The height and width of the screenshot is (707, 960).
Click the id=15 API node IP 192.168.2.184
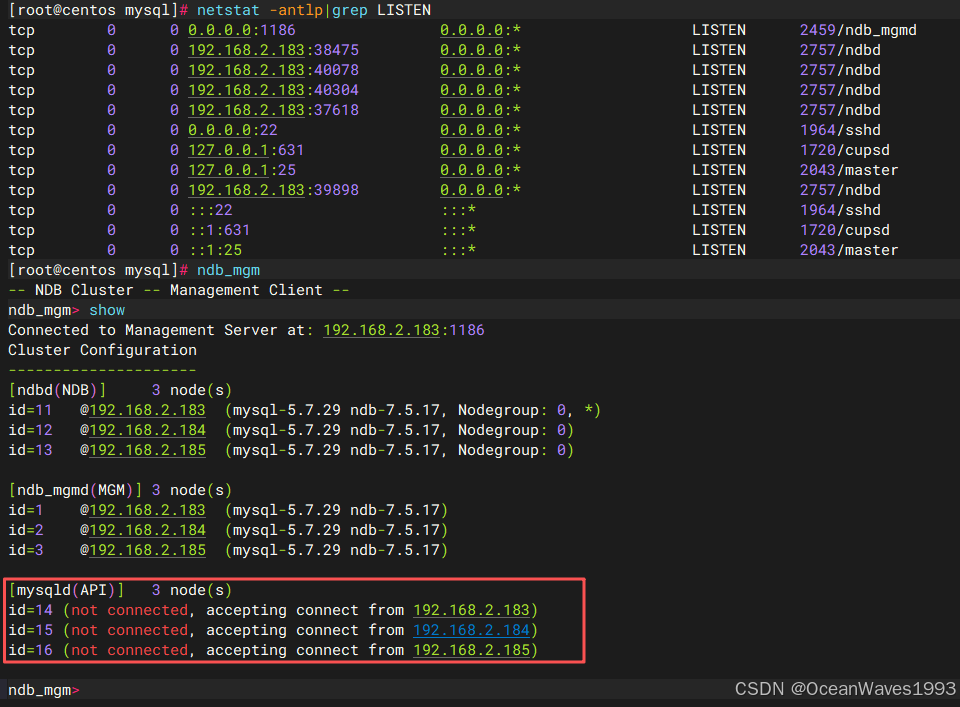pyautogui.click(x=471, y=630)
